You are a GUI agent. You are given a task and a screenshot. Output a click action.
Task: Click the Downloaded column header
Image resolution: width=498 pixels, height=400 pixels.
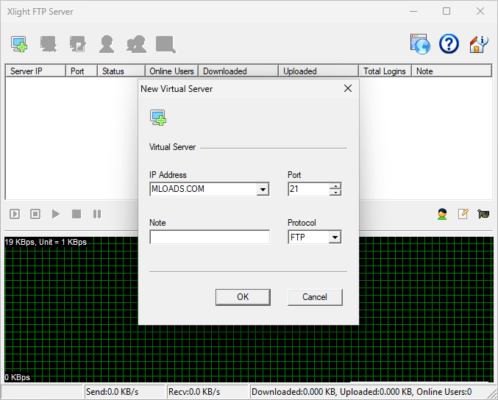[238, 71]
